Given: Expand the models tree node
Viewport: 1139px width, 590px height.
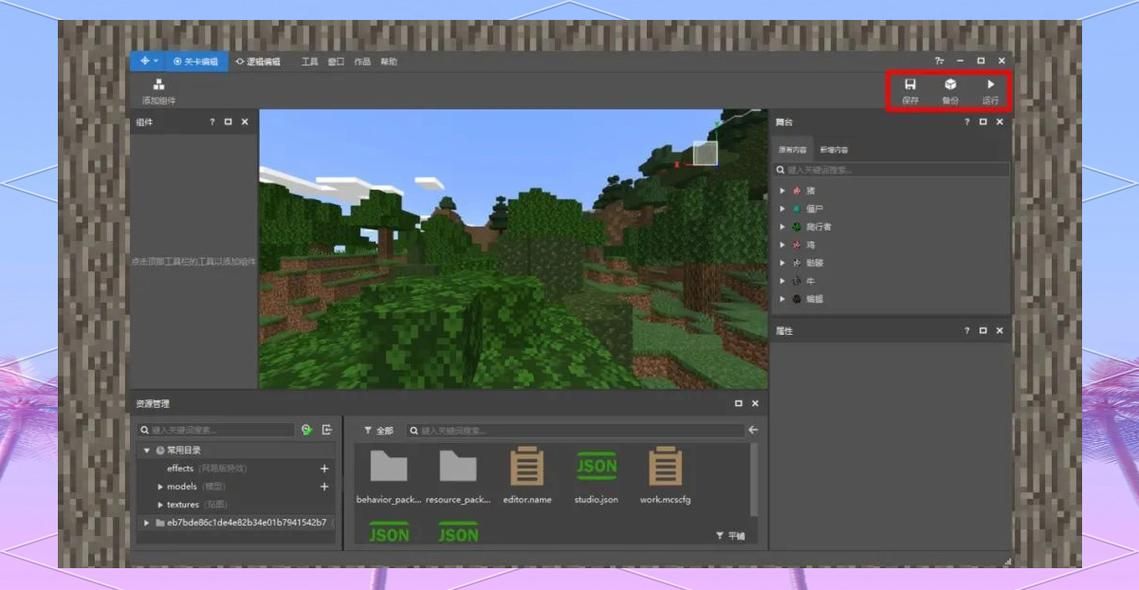Looking at the screenshot, I should [x=161, y=487].
